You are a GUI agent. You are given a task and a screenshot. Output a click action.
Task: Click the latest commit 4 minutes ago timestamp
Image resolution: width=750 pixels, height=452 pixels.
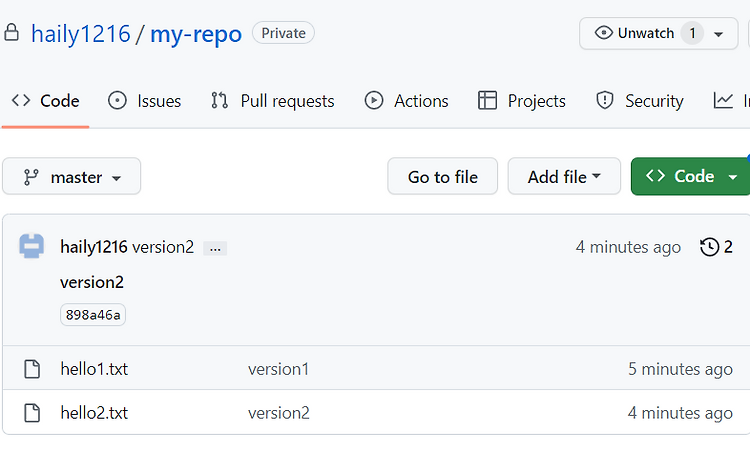[x=628, y=247]
